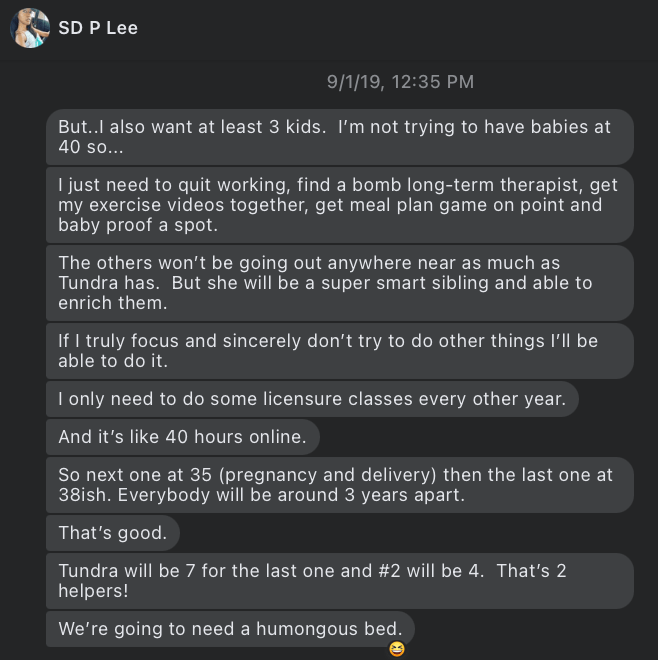Click the word "Tundra" in the sibling message
Image resolution: width=658 pixels, height=660 pixels.
coord(91,283)
